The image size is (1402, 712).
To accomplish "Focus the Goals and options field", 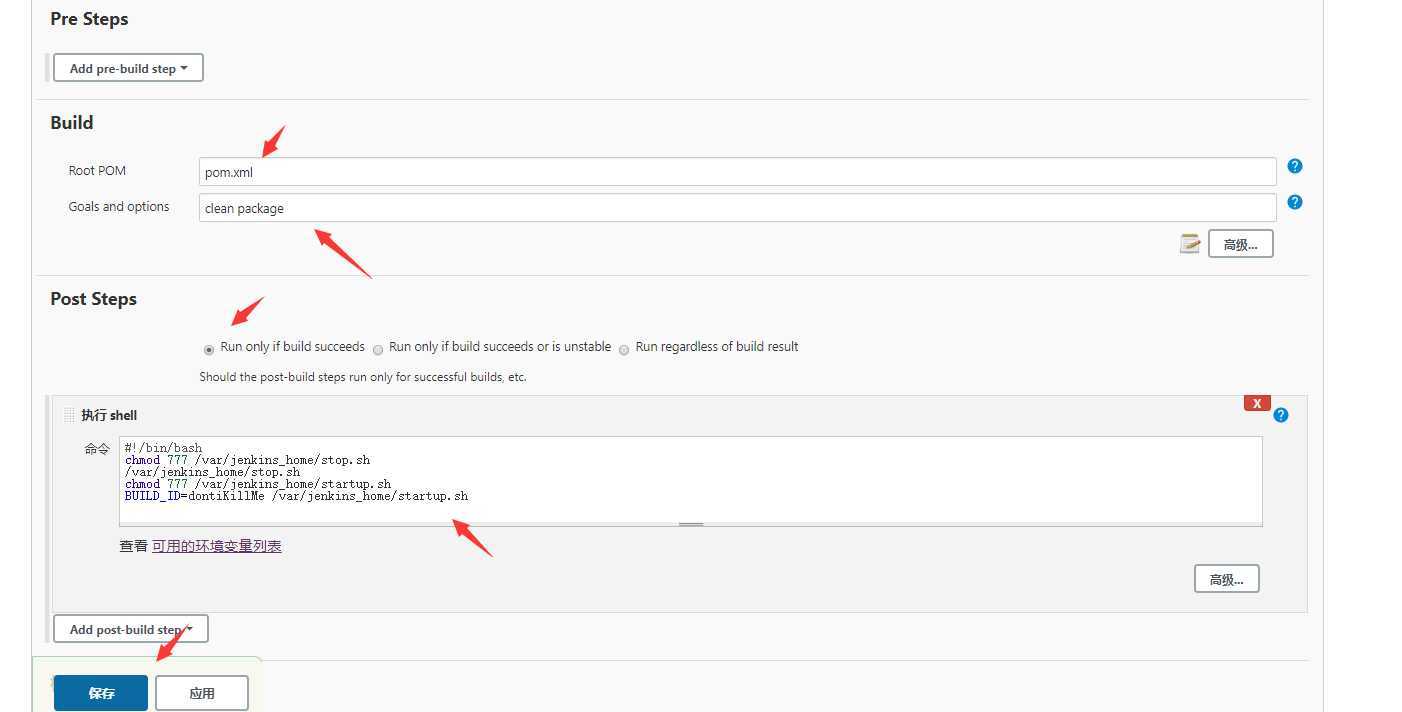I will click(738, 208).
